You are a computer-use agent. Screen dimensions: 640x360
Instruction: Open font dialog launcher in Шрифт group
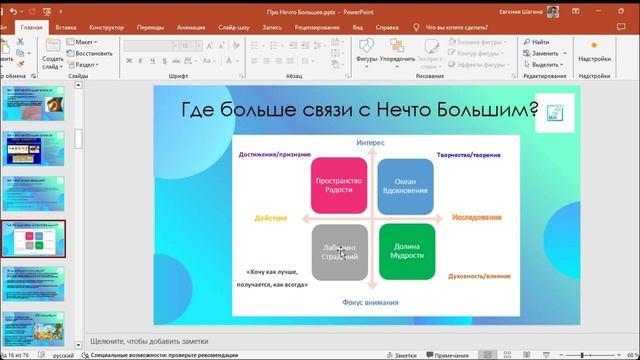click(242, 76)
